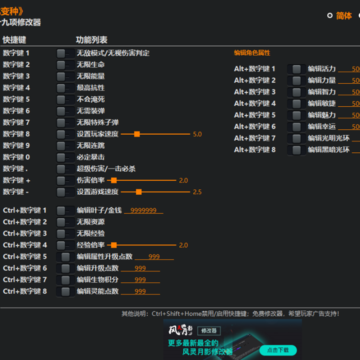Toggle the 编辑叶子/金钱 switch
The width and height of the screenshot is (360, 360).
tap(65, 211)
